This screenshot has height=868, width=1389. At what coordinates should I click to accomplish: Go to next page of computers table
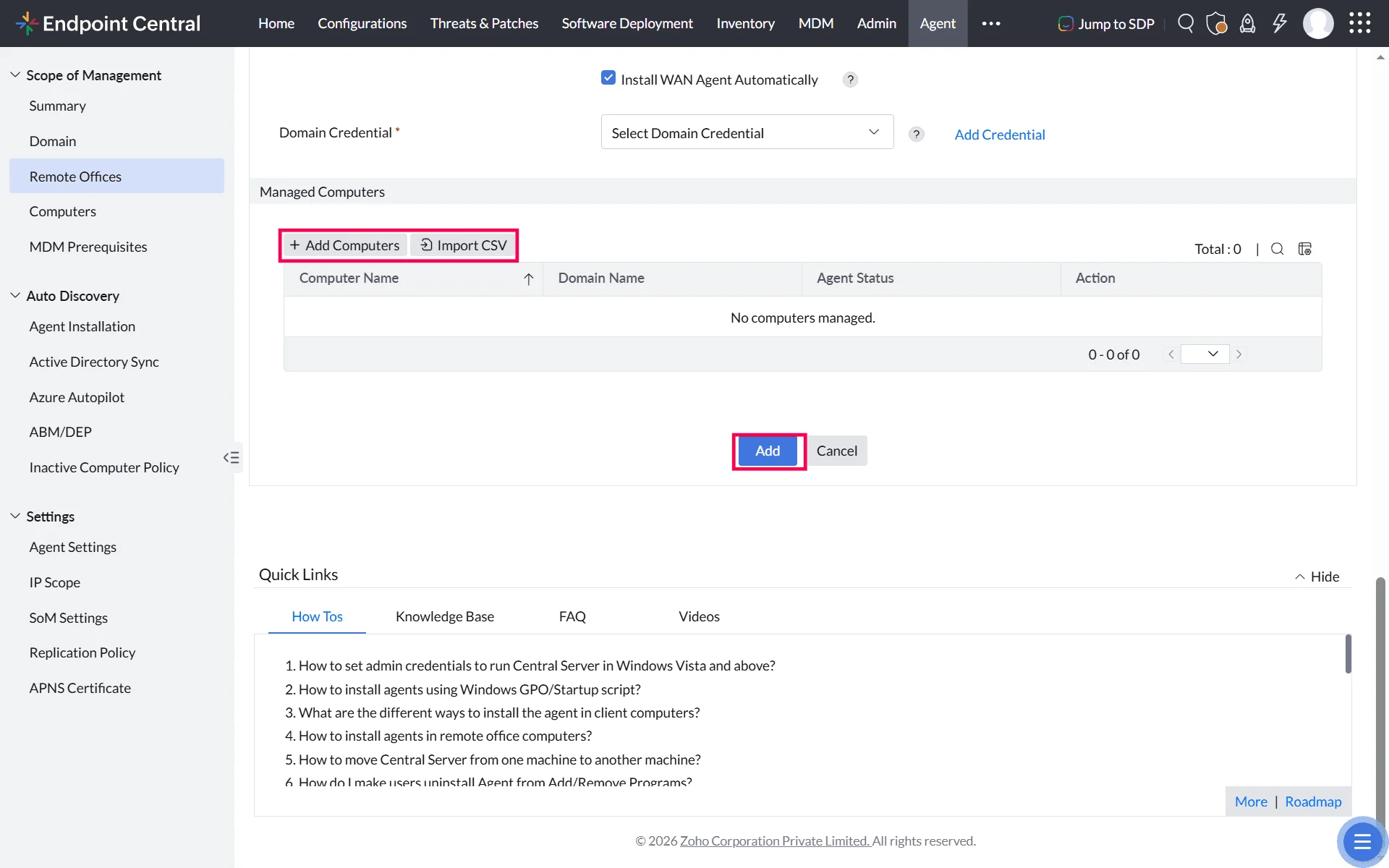1239,354
